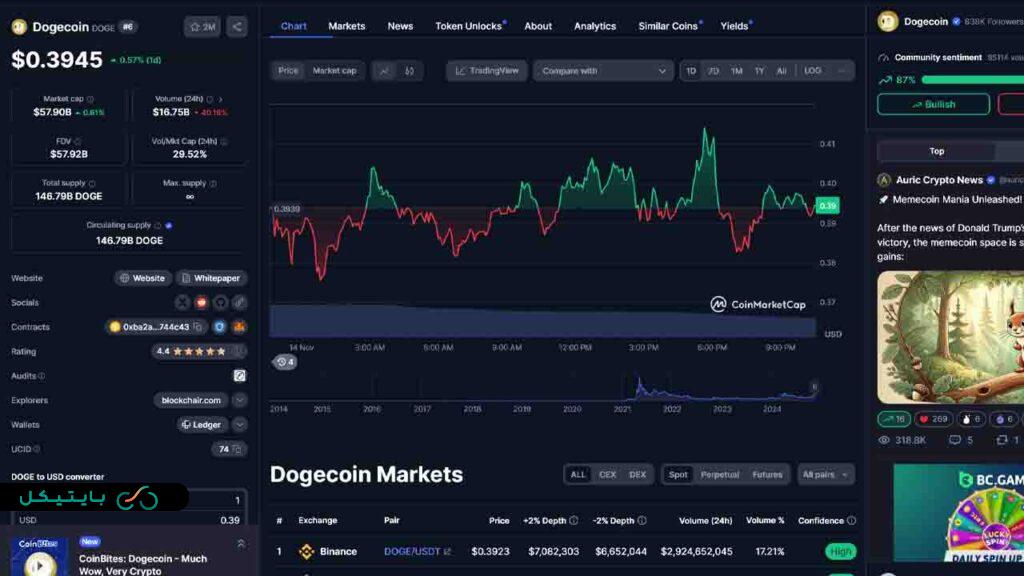Screen dimensions: 1024x576
Task: Switch to the Markets tab
Action: click(x=347, y=26)
